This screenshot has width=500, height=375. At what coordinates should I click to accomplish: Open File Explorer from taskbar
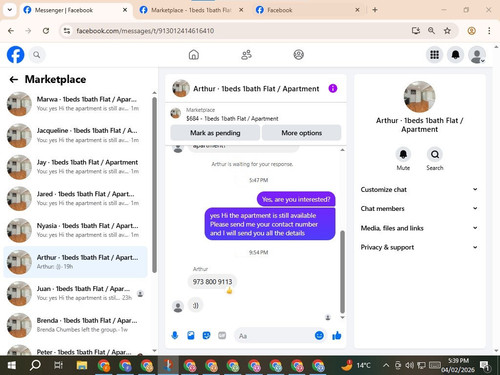(x=82, y=365)
